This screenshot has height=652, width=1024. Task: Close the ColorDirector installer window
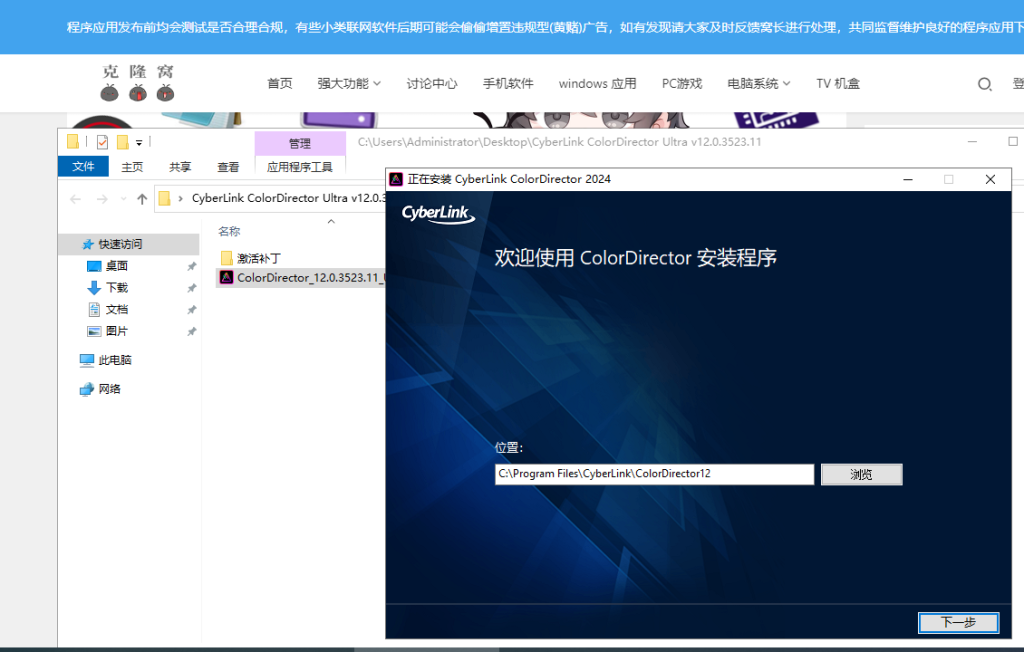click(990, 179)
